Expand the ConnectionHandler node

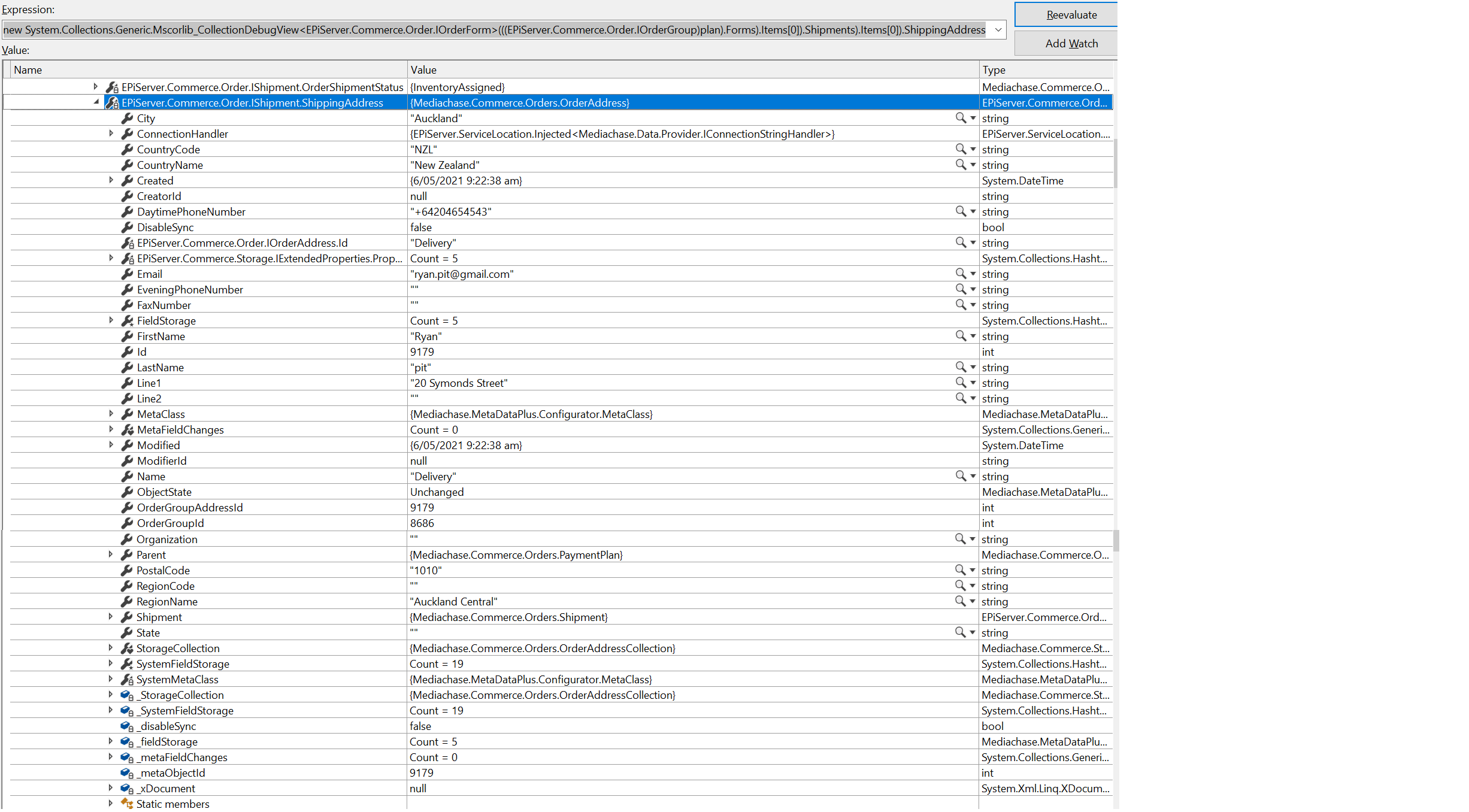(x=111, y=134)
